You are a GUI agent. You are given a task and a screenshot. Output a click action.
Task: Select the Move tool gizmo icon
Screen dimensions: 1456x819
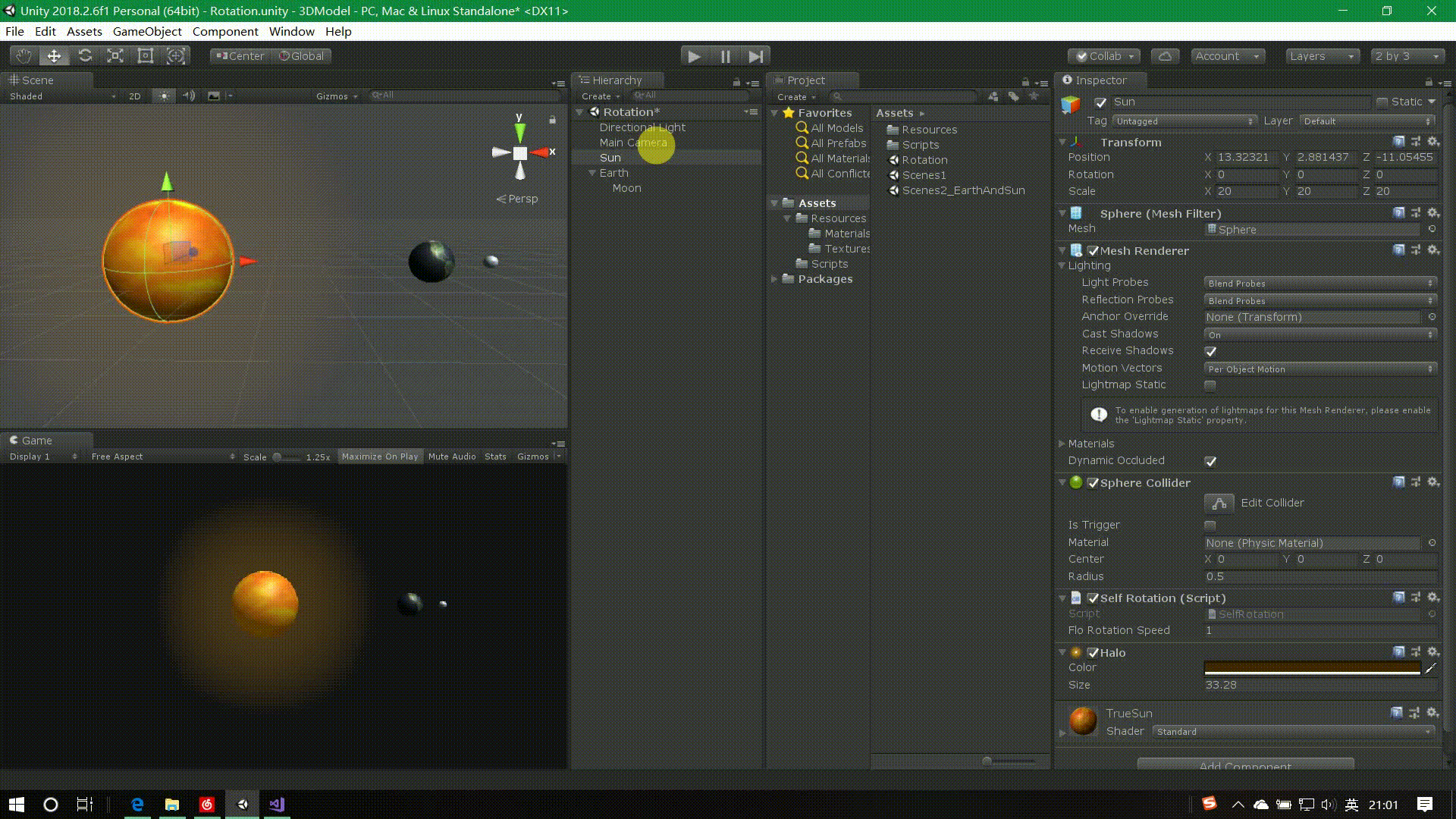(x=54, y=56)
